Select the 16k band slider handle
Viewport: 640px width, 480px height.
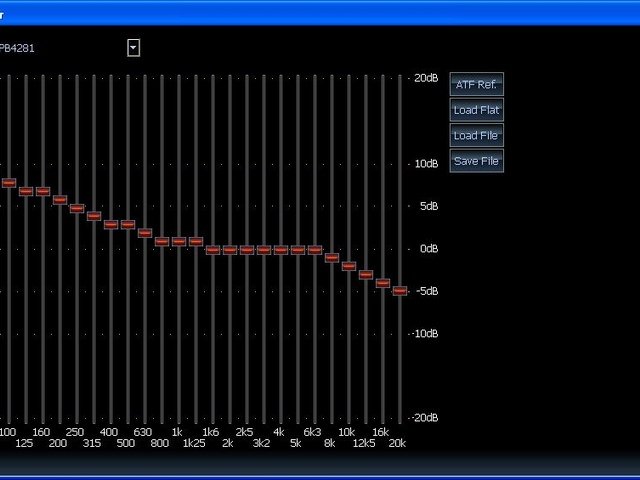coord(383,283)
